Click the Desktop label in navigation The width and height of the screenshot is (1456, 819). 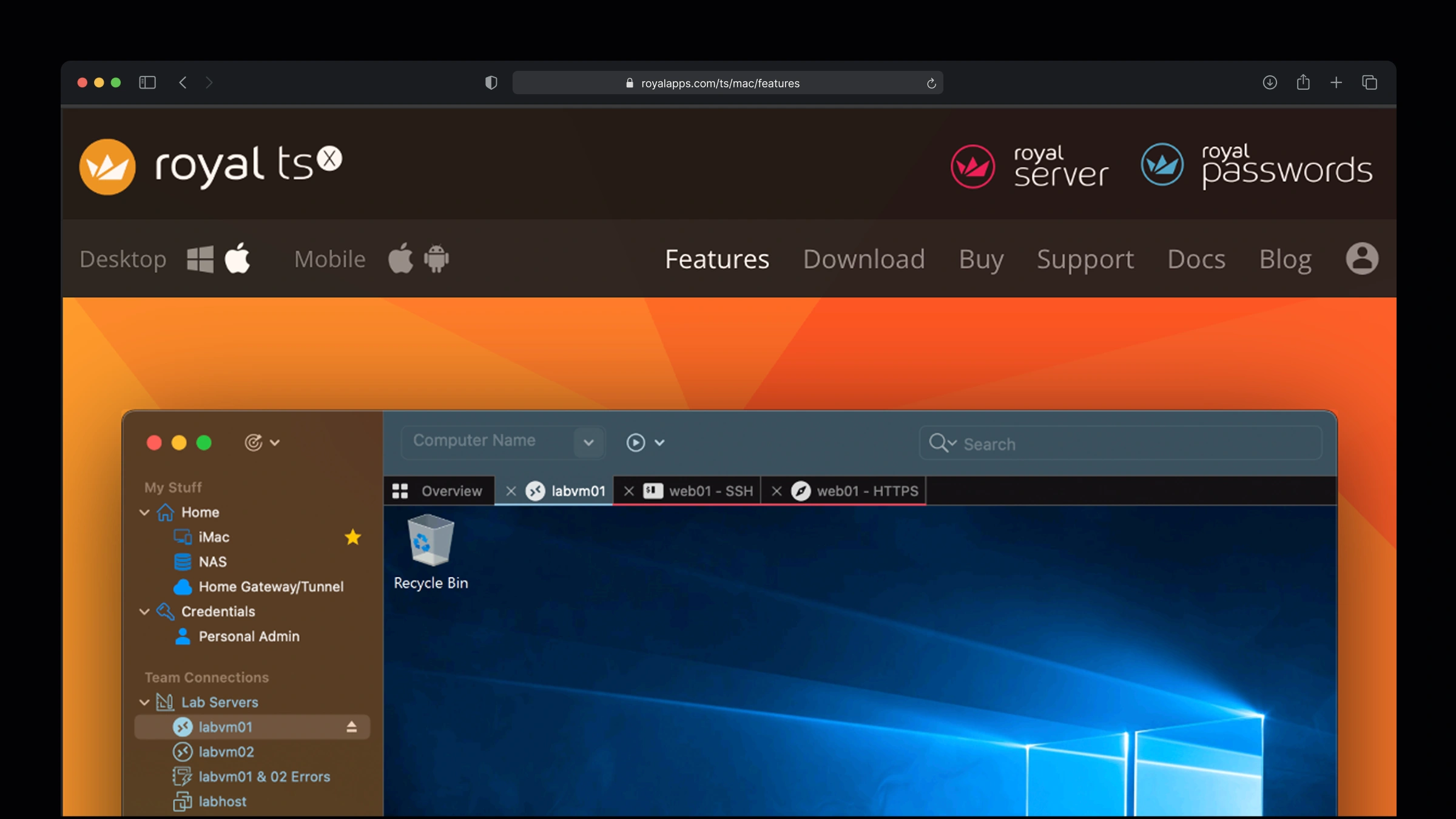click(x=123, y=260)
